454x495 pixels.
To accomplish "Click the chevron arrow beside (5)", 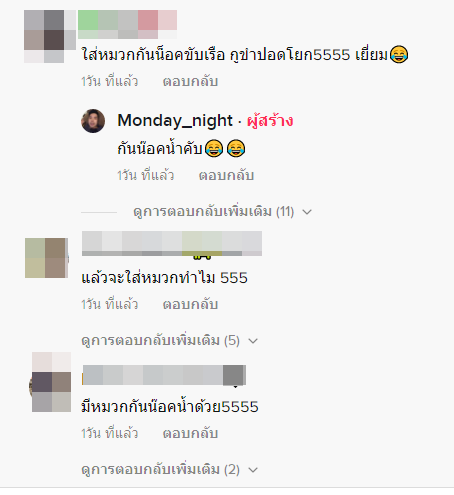I will click(x=253, y=341).
